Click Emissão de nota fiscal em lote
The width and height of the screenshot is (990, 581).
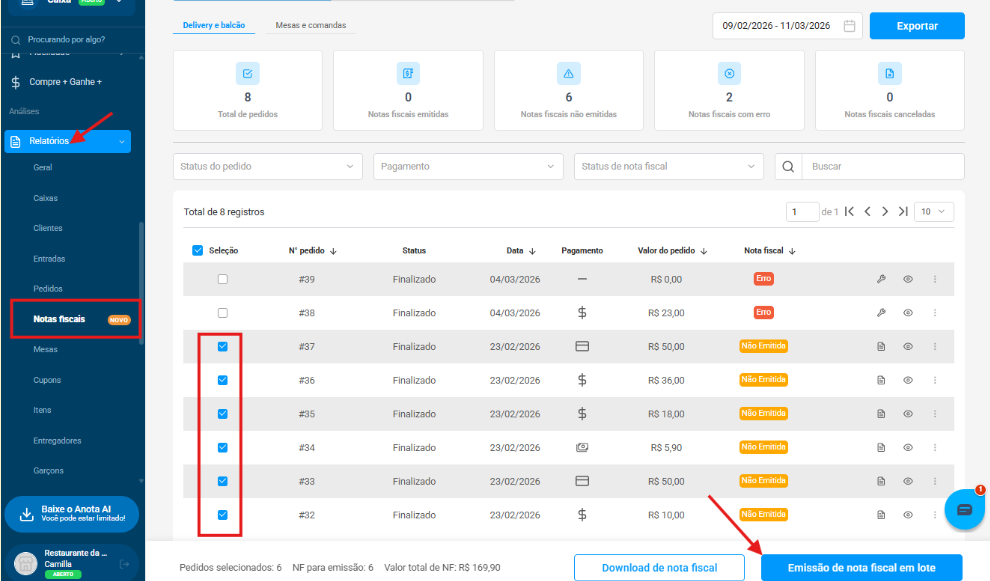pos(861,568)
